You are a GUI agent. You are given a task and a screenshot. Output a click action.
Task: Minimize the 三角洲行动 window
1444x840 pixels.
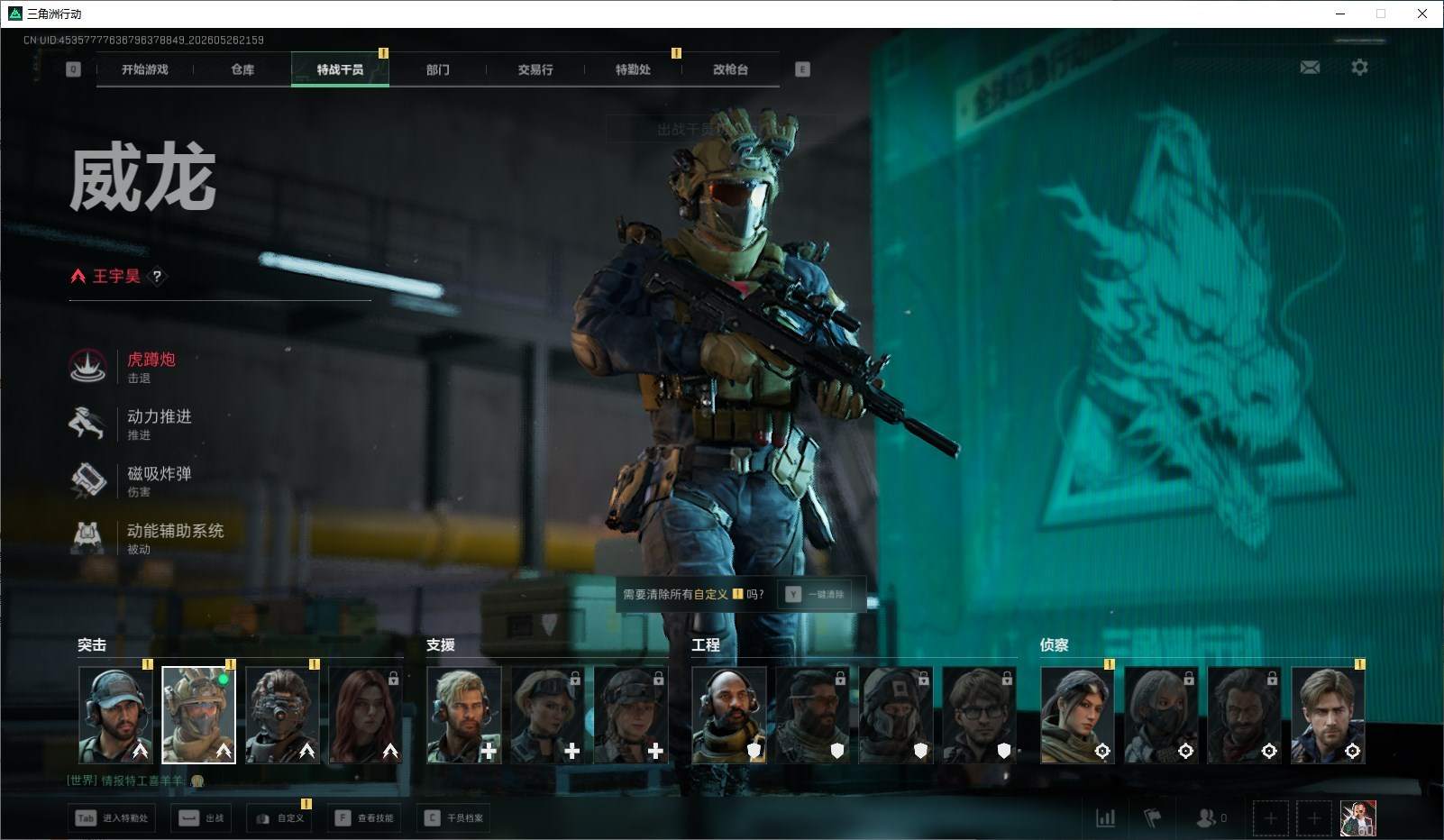click(x=1340, y=14)
